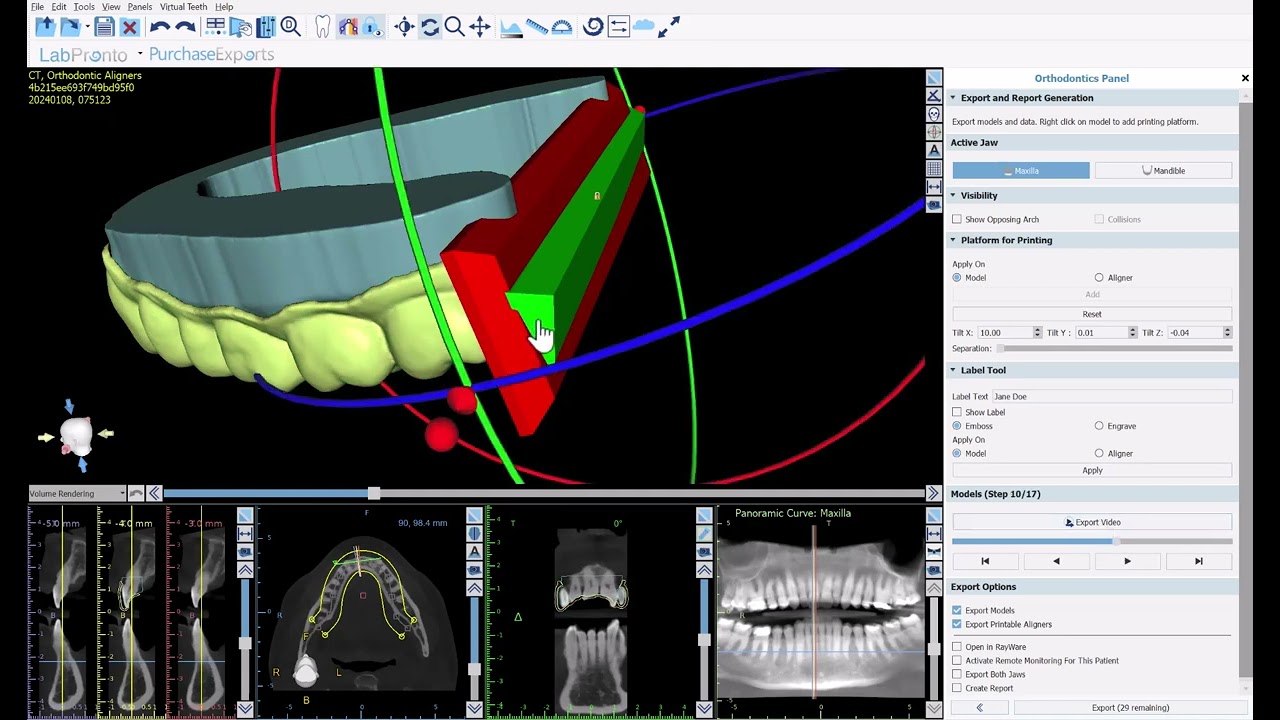Uncheck Export Models checkbox
Viewport: 1280px width, 720px height.
tap(957, 610)
